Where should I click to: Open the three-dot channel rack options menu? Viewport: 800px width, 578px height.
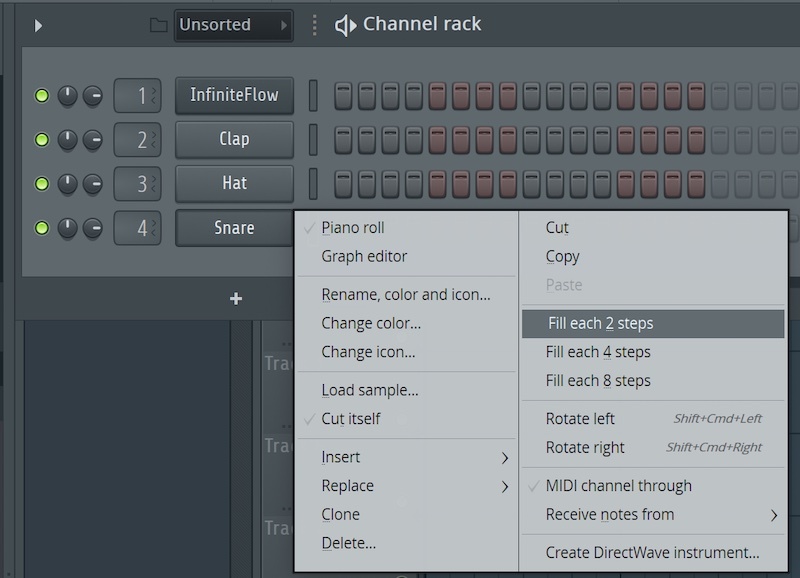pos(315,25)
